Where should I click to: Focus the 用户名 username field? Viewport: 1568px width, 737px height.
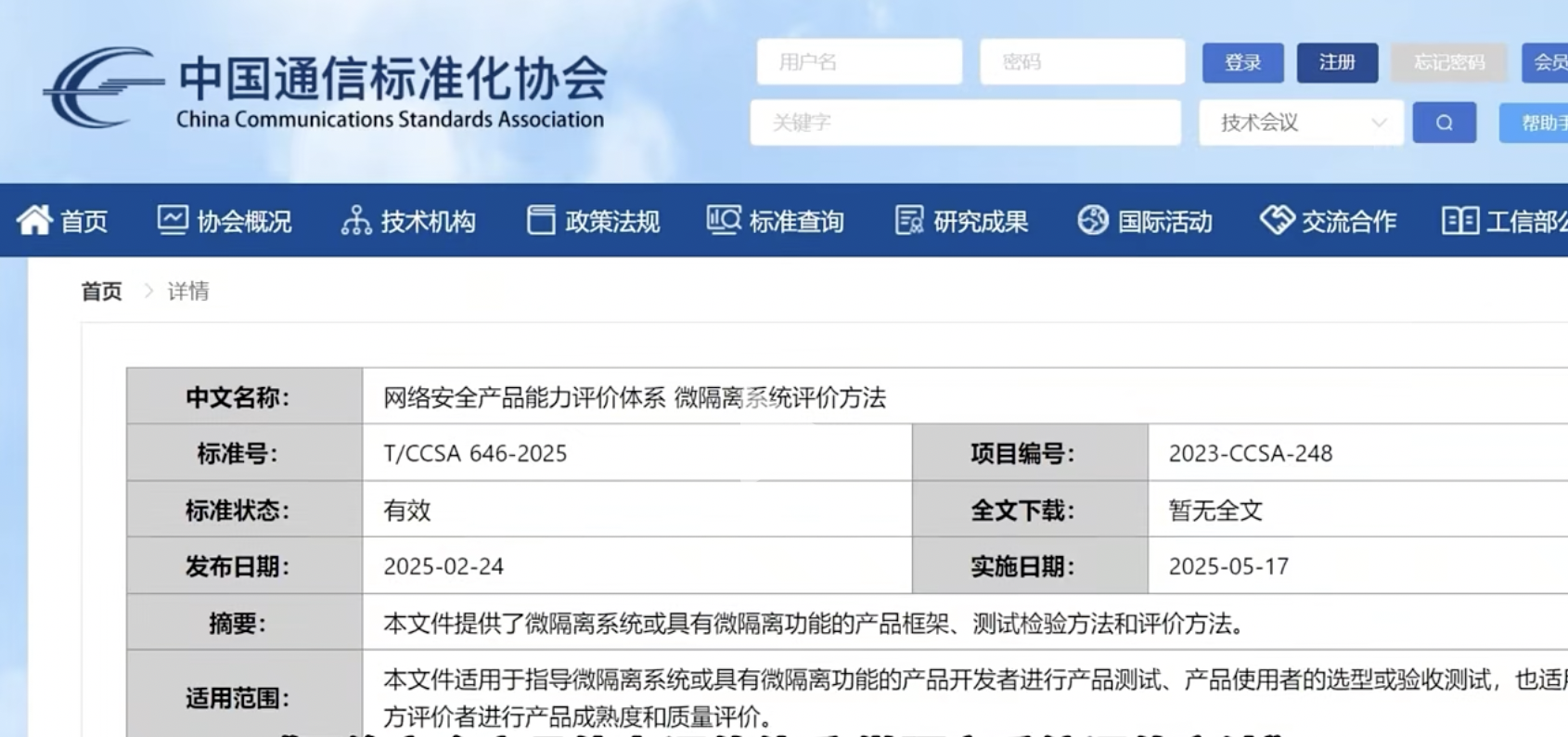[859, 62]
